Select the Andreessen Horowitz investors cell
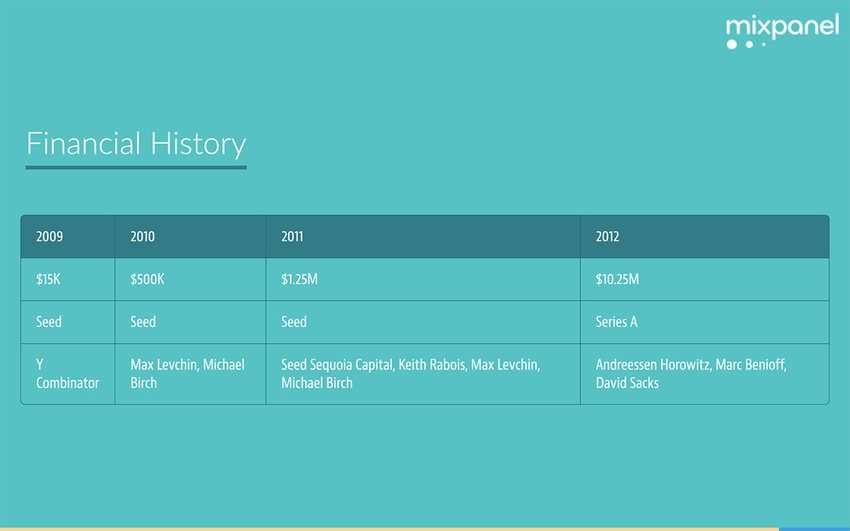Viewport: 850px width, 531px height. click(x=705, y=374)
